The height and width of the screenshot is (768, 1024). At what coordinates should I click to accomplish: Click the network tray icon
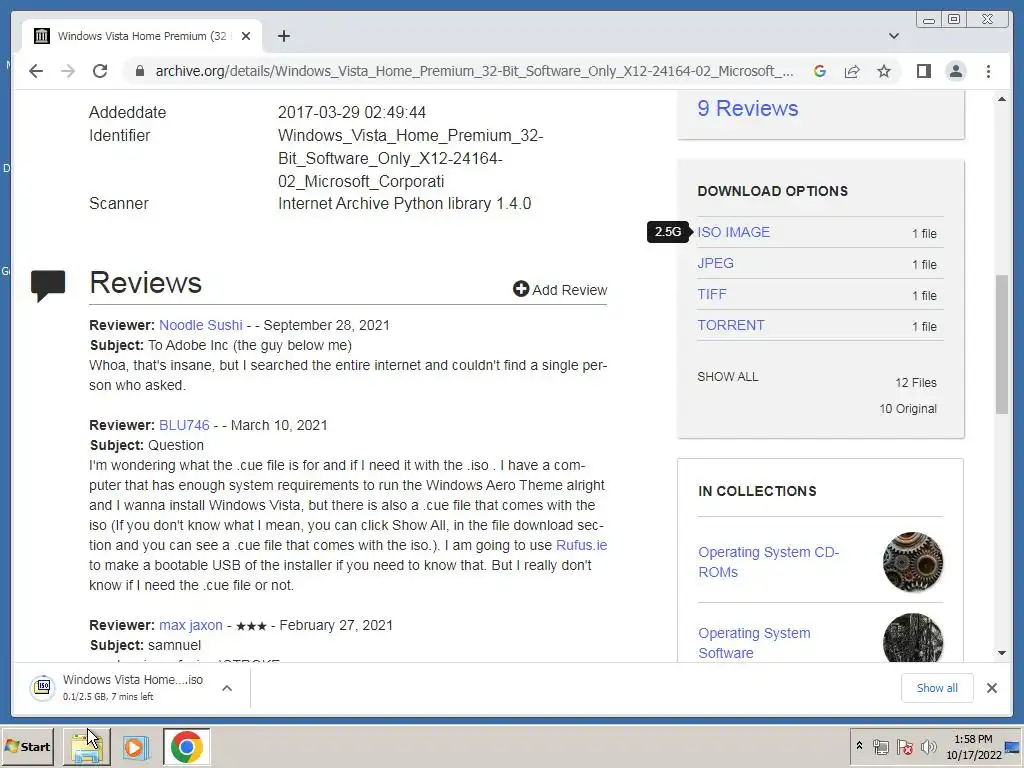[x=881, y=747]
